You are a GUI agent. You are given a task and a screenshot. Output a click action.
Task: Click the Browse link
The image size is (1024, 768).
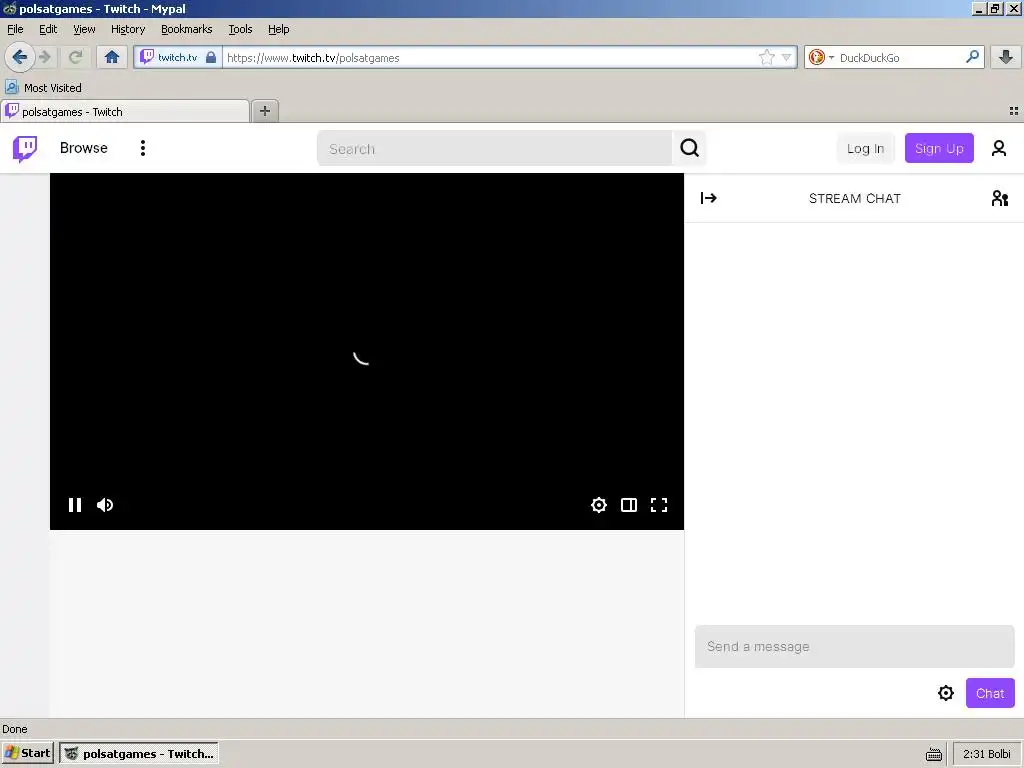[84, 148]
